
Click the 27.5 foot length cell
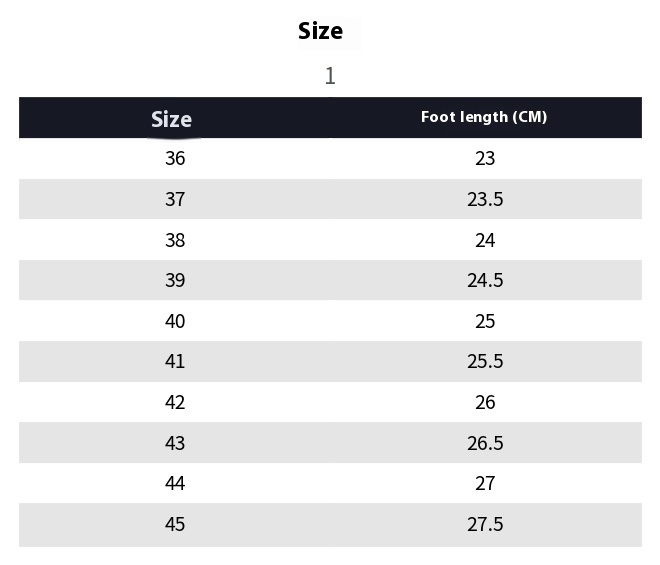[x=485, y=524]
